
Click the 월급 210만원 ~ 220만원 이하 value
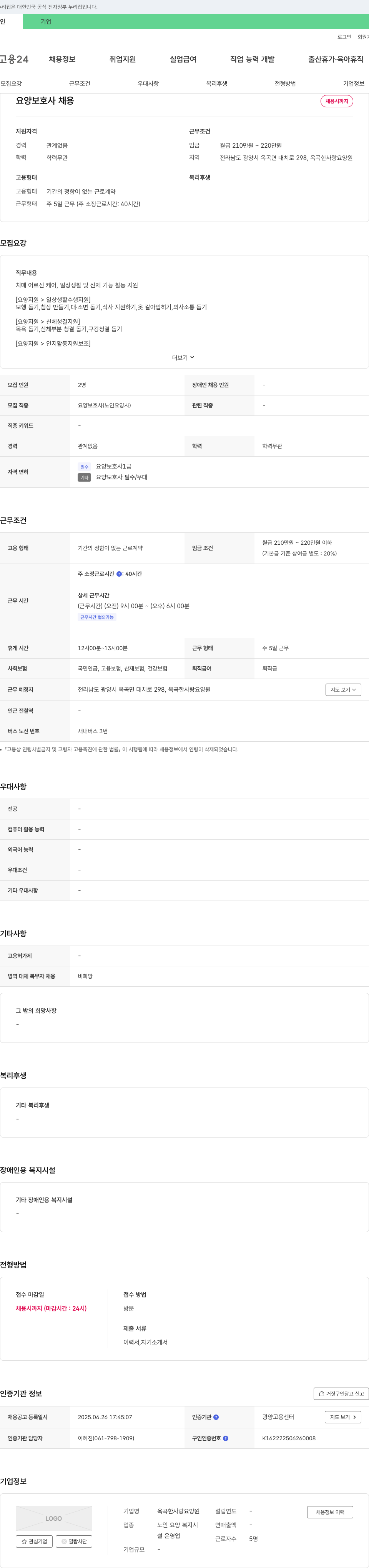pyautogui.click(x=297, y=542)
